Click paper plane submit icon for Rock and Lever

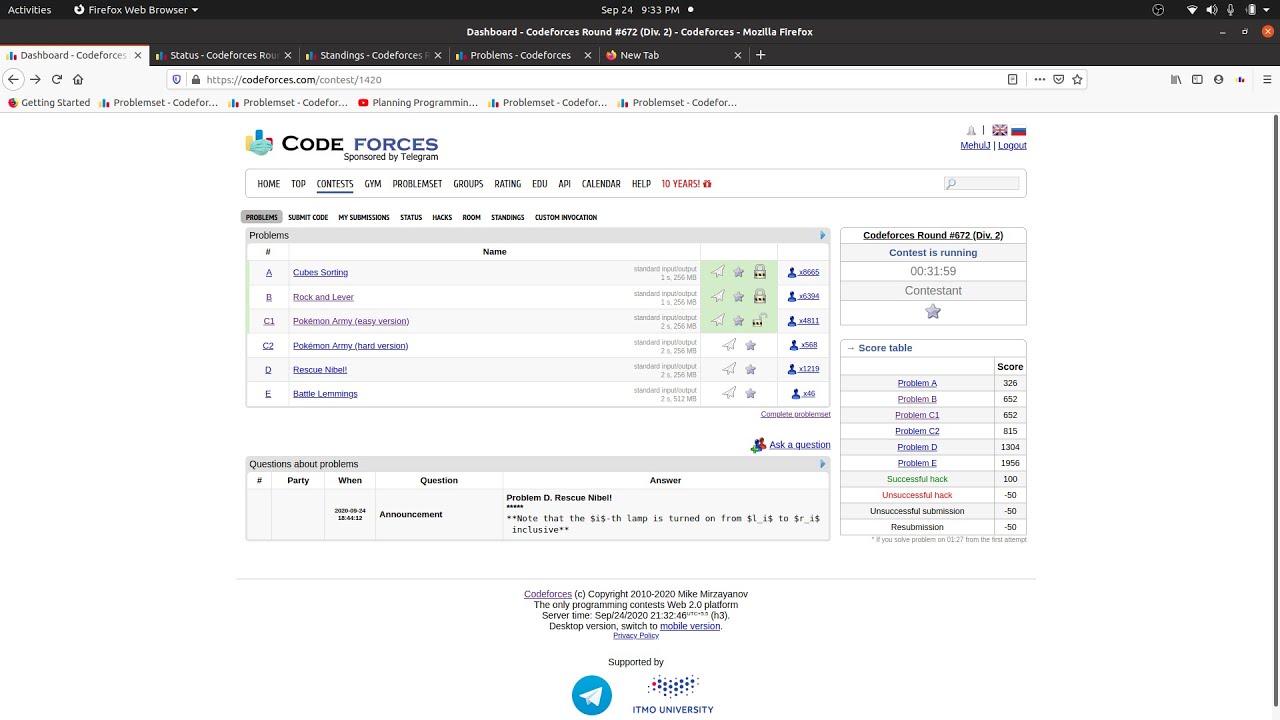pyautogui.click(x=718, y=296)
